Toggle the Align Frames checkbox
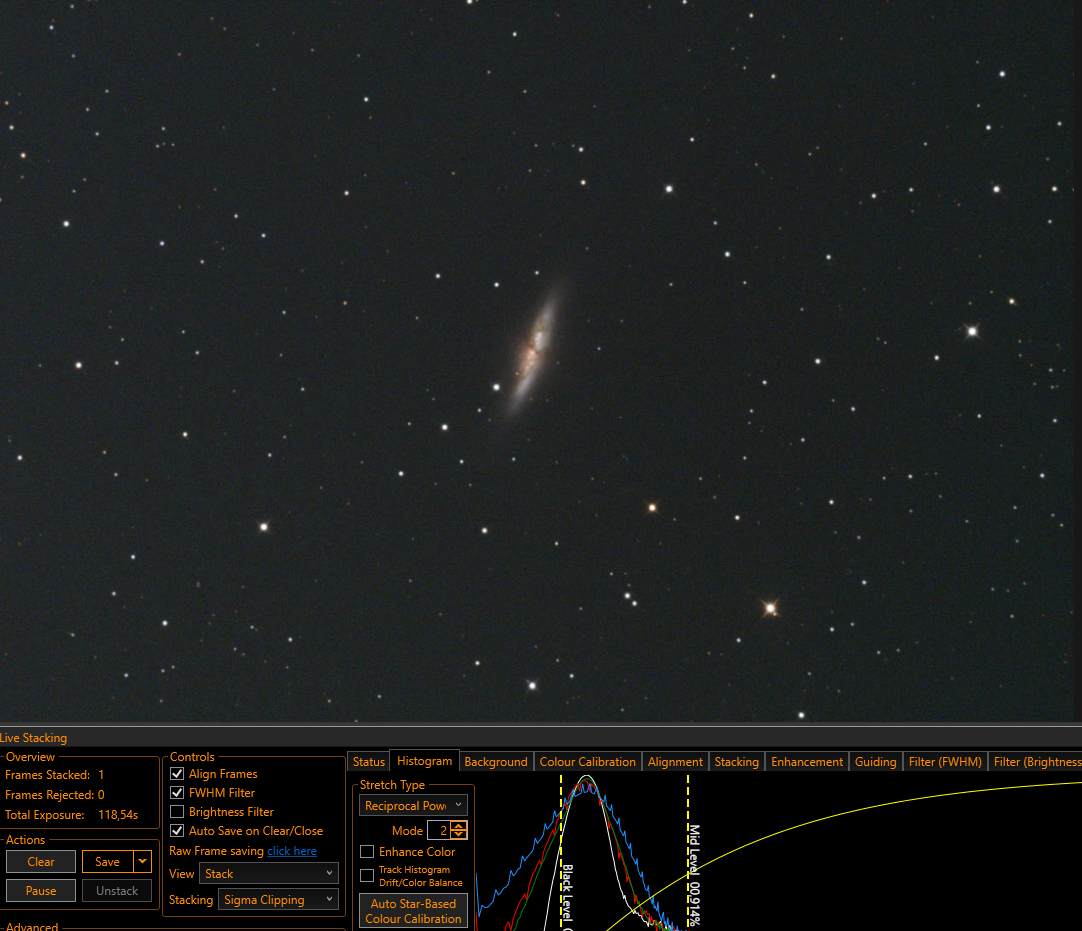 click(177, 774)
